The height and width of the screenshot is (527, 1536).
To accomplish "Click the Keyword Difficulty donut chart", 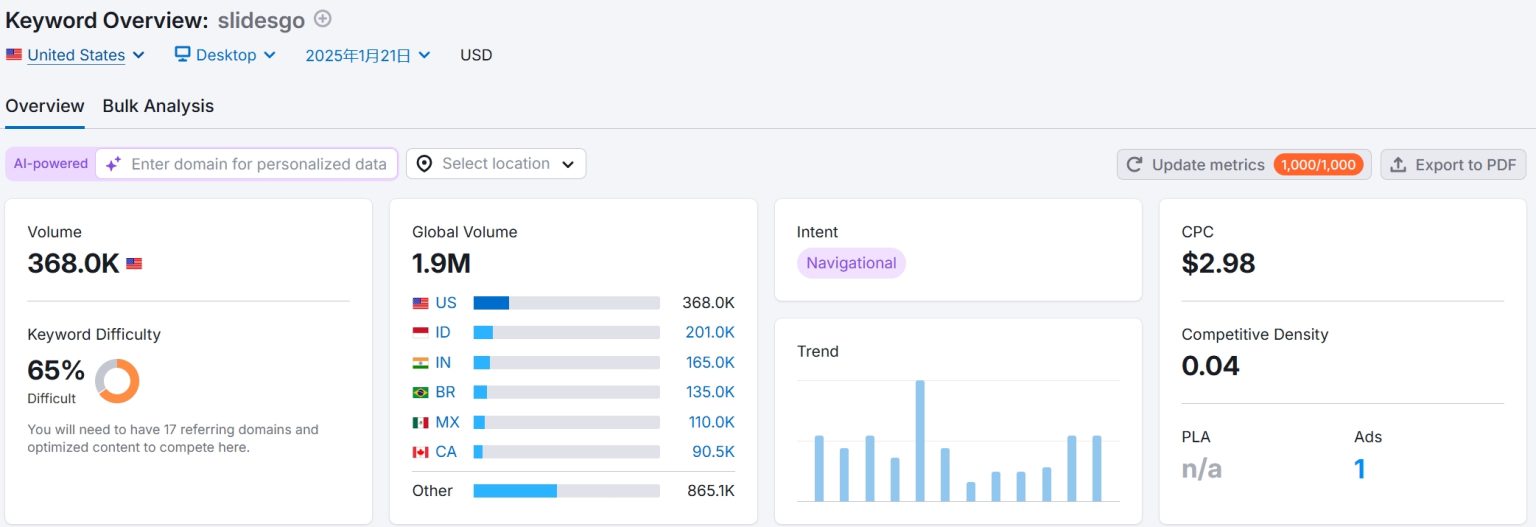I will tap(117, 381).
